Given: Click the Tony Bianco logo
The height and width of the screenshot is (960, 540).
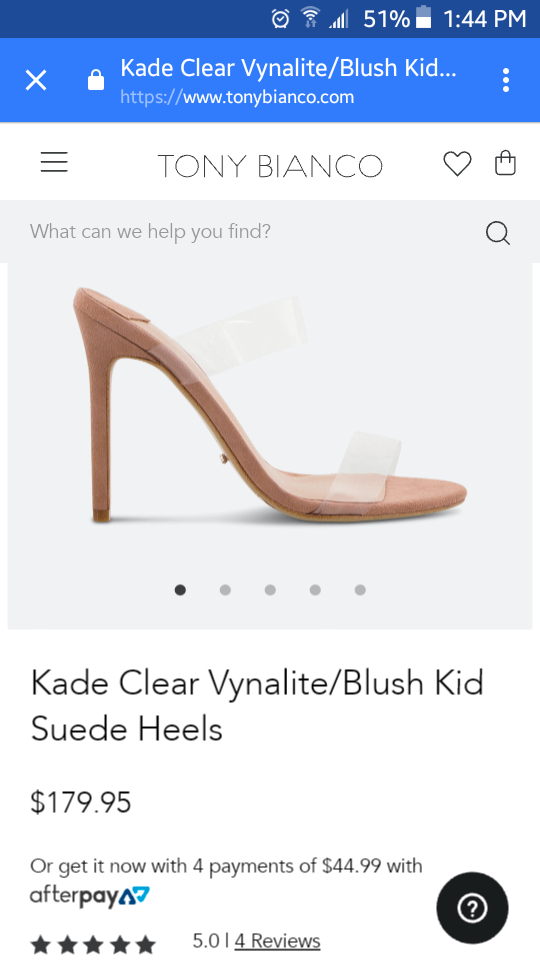Looking at the screenshot, I should pos(270,166).
